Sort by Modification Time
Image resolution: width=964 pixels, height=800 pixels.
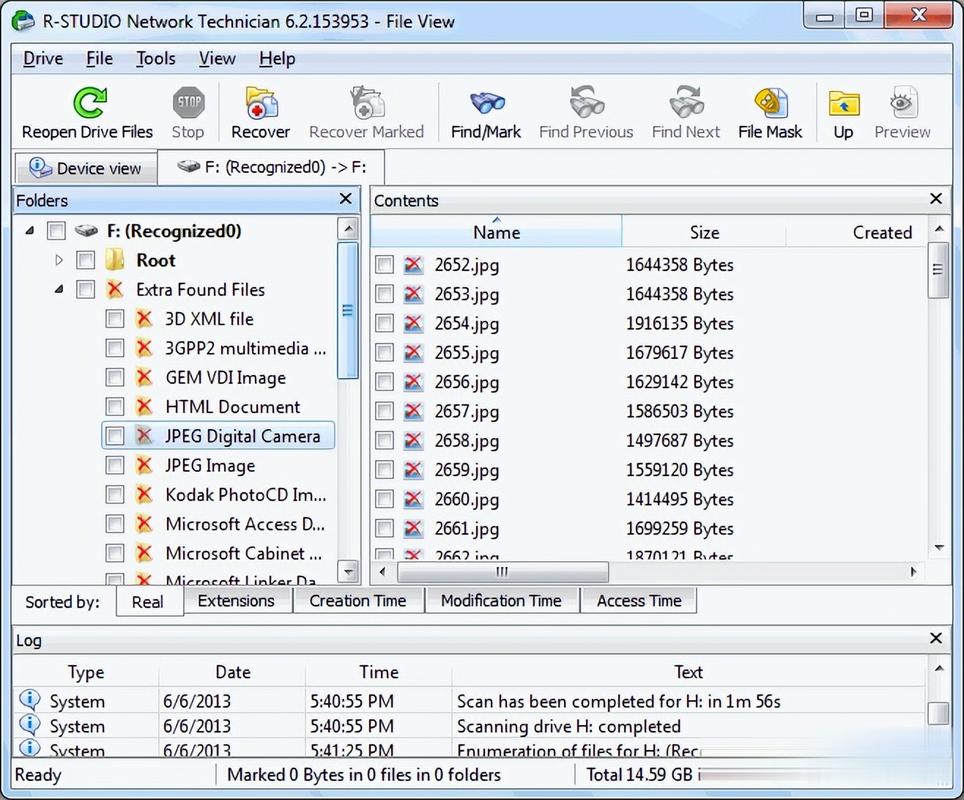click(501, 601)
